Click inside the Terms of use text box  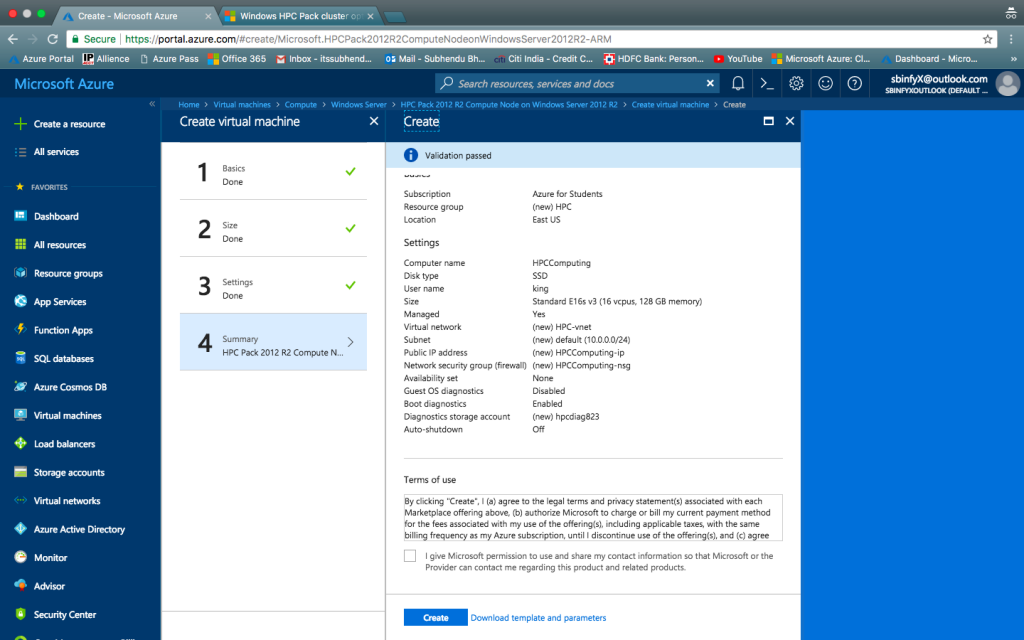coord(593,518)
